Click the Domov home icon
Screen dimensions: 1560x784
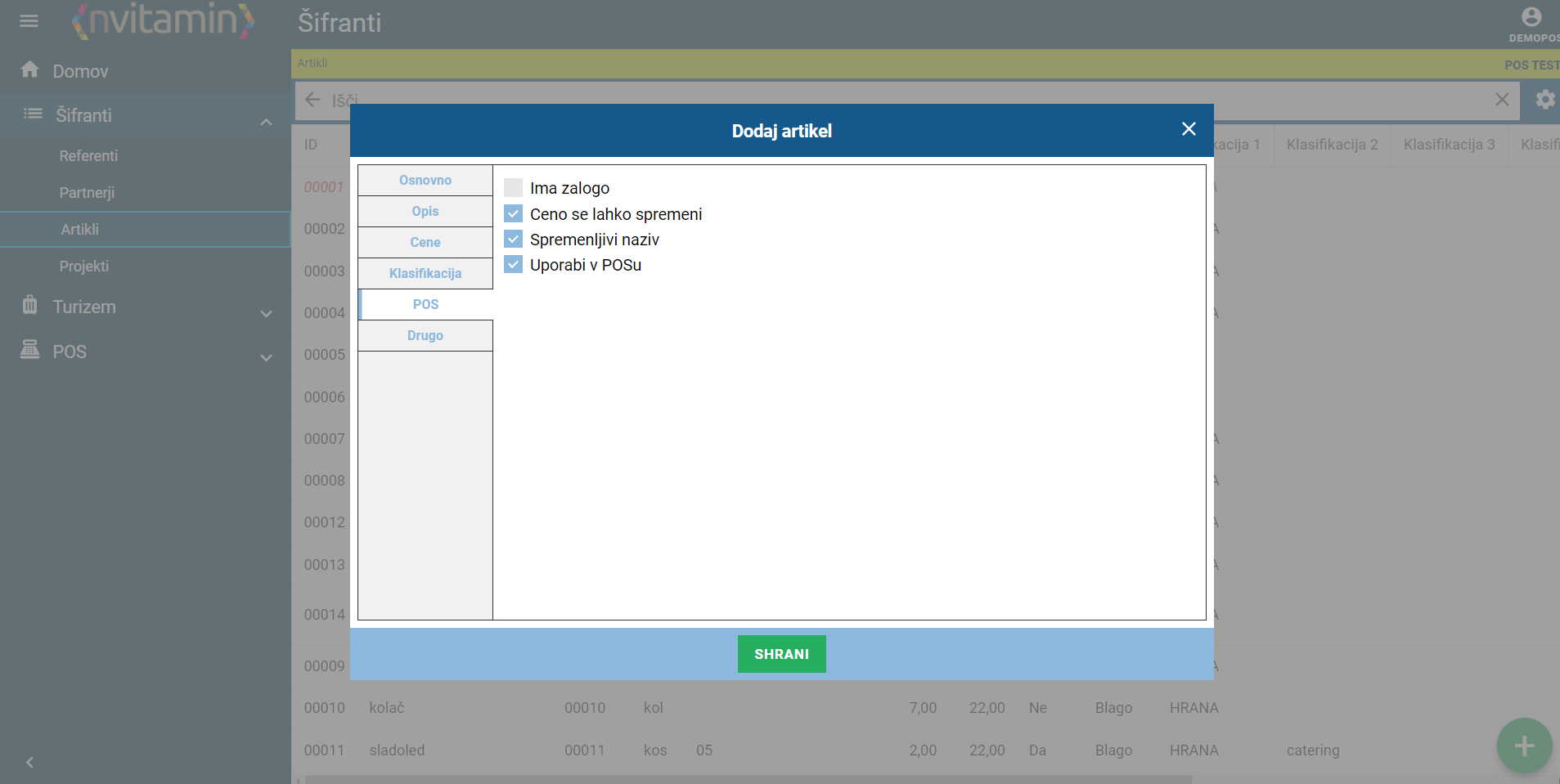coord(30,70)
